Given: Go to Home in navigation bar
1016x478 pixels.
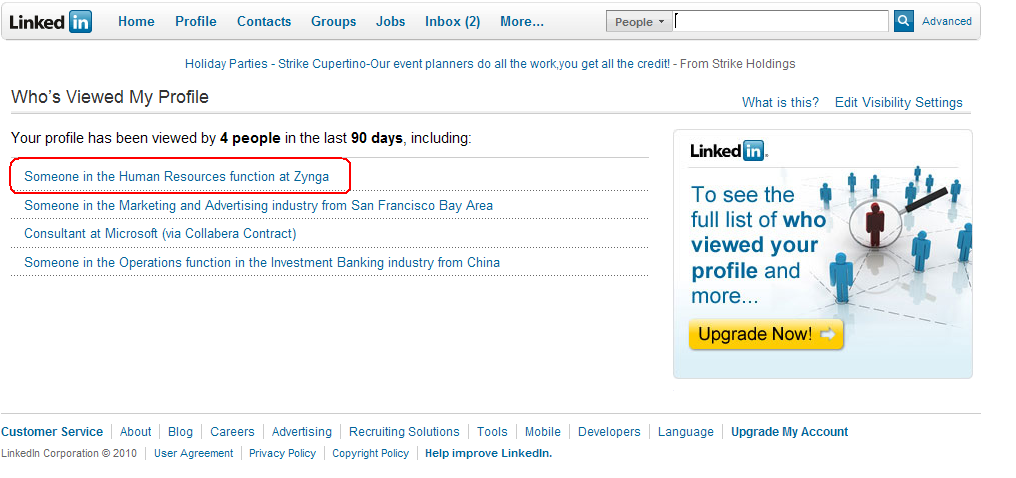Looking at the screenshot, I should 136,21.
